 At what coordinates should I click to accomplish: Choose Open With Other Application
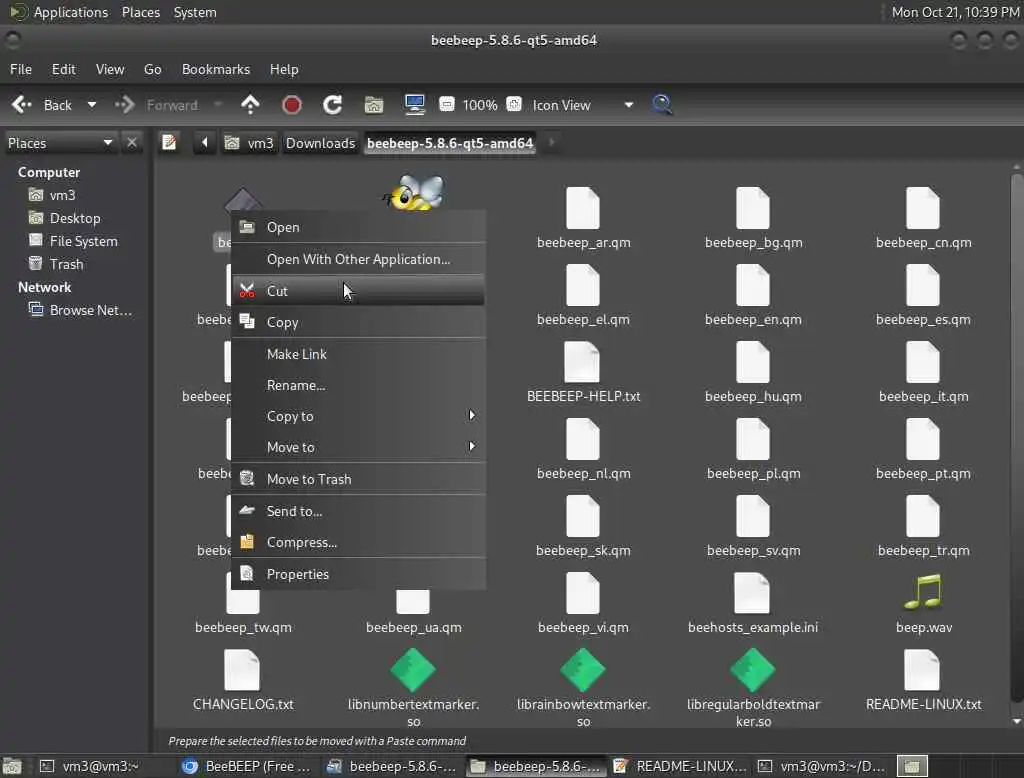point(359,259)
